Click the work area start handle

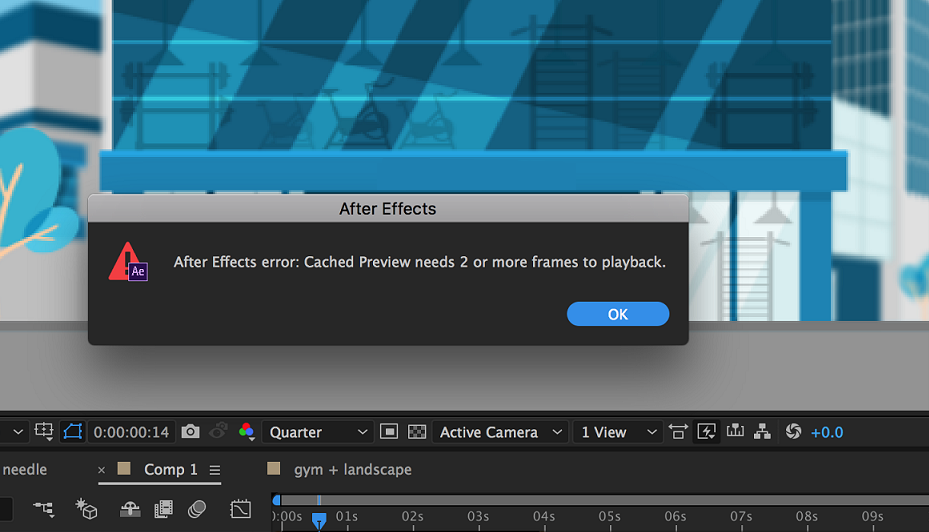[276, 501]
